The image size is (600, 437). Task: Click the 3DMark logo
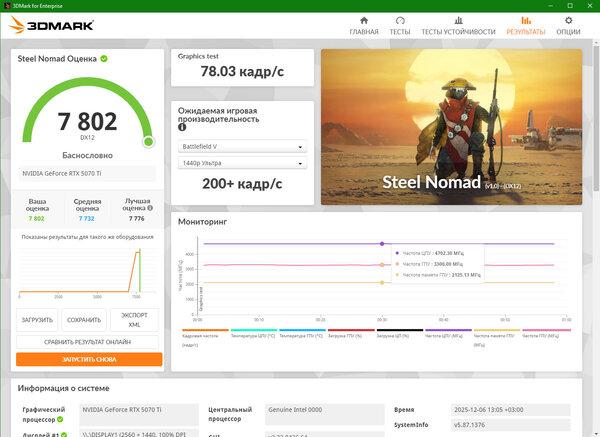point(52,25)
